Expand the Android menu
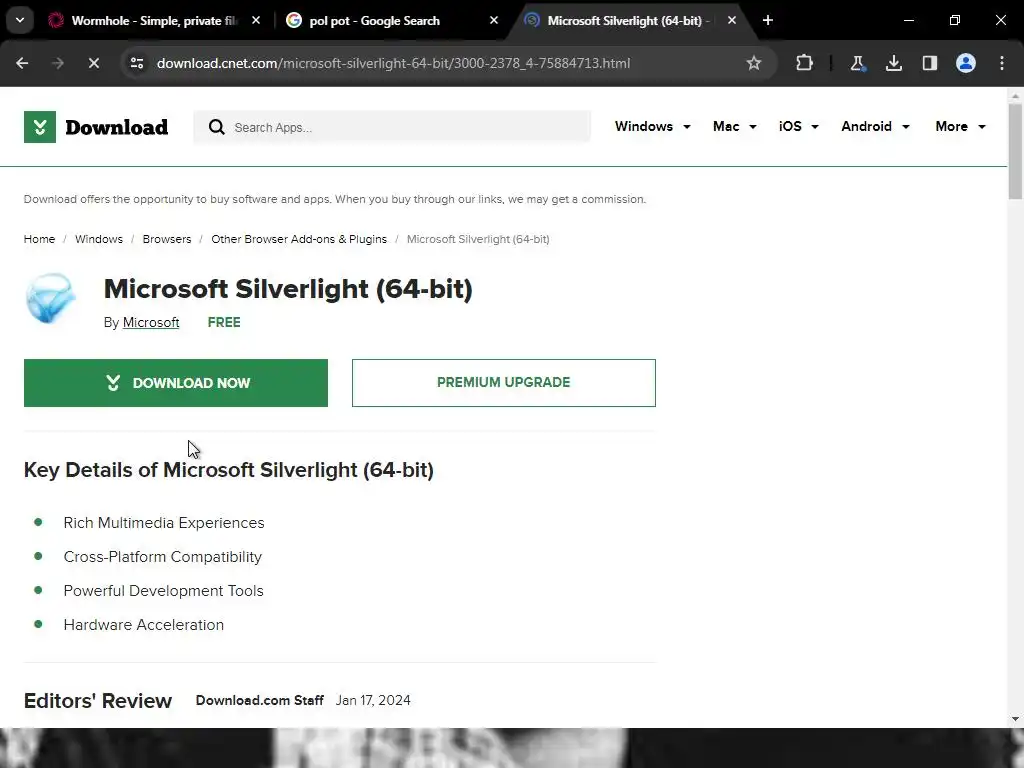Viewport: 1024px width, 768px height. [875, 127]
